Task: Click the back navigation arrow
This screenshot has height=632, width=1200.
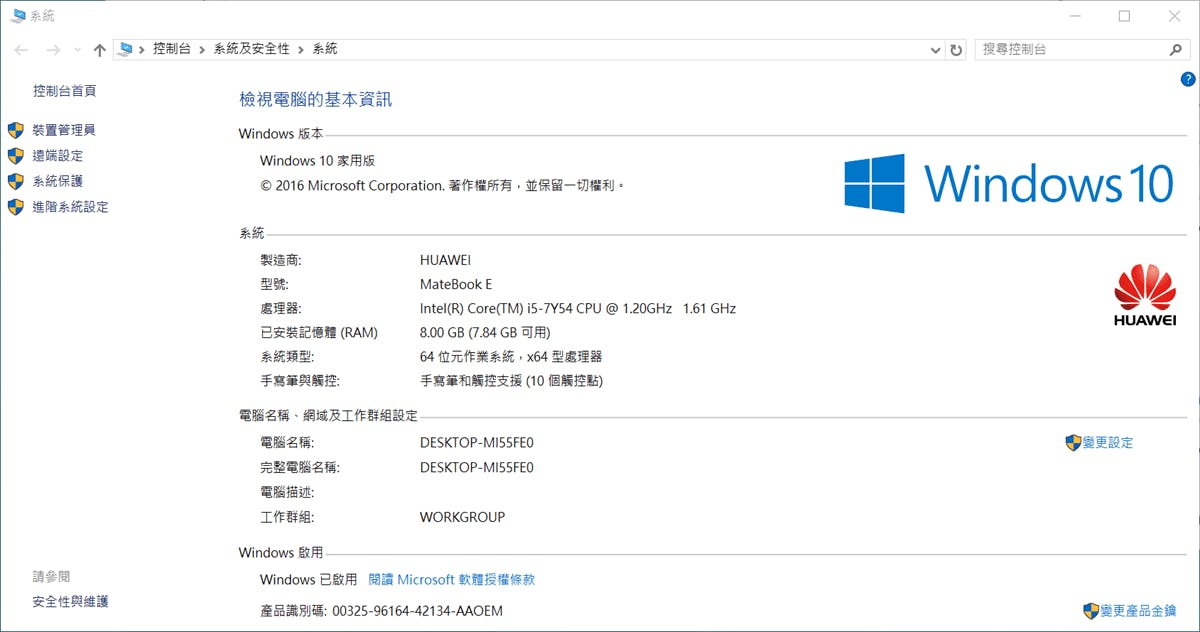Action: click(21, 50)
